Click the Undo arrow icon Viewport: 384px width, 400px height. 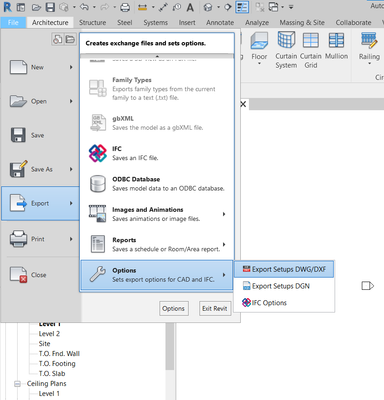pos(84,7)
